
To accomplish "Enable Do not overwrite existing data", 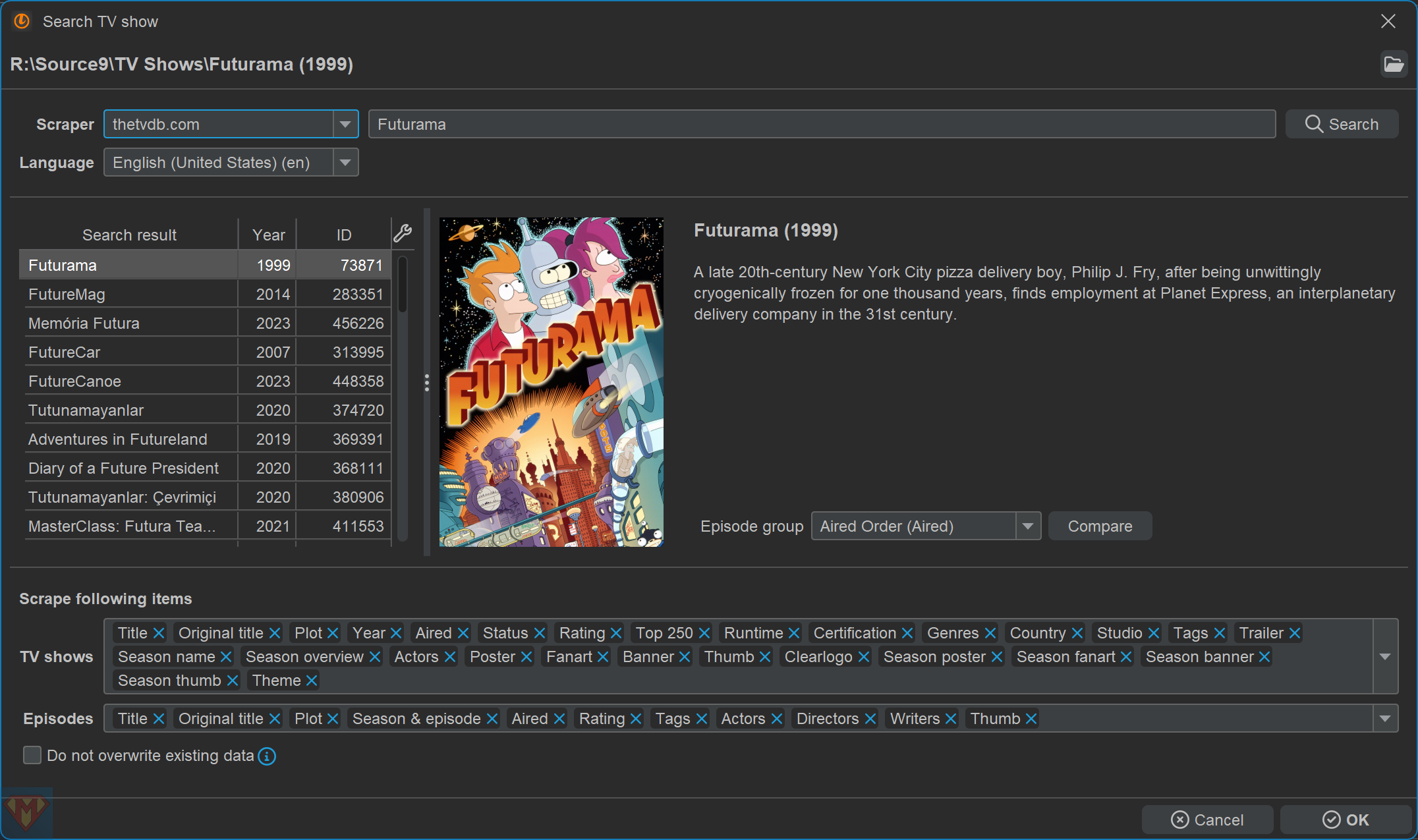I will click(32, 756).
